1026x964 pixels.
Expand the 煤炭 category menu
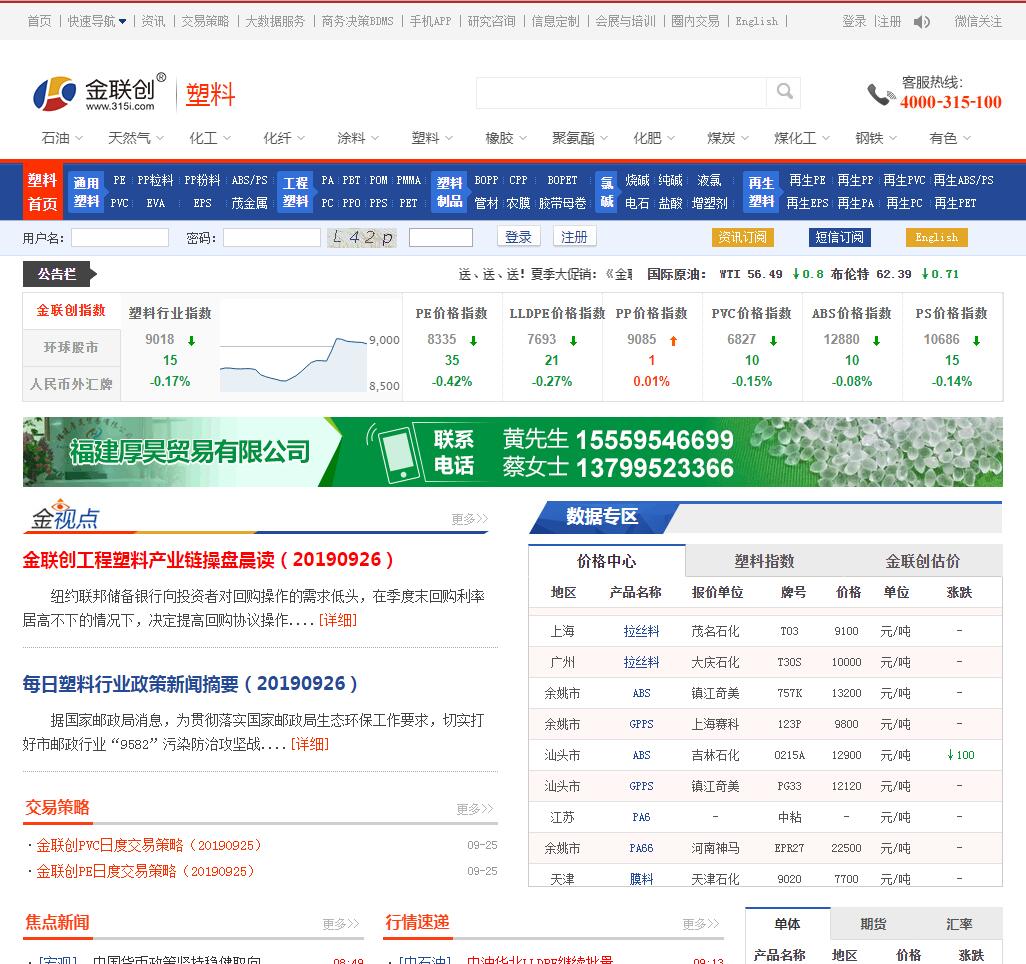coord(728,138)
